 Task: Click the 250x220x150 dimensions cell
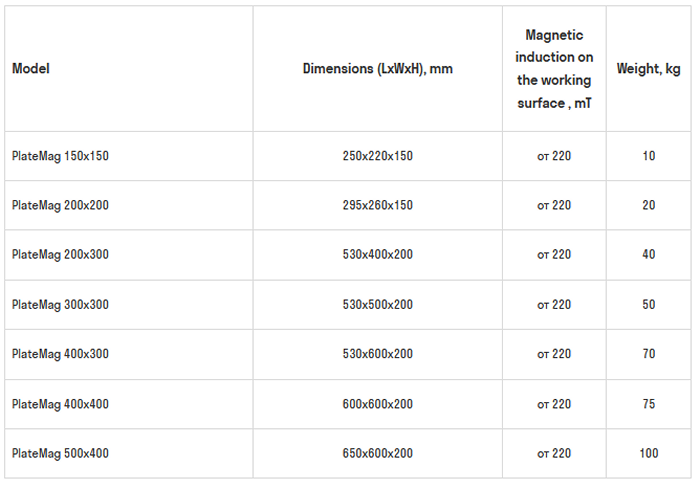coord(377,156)
